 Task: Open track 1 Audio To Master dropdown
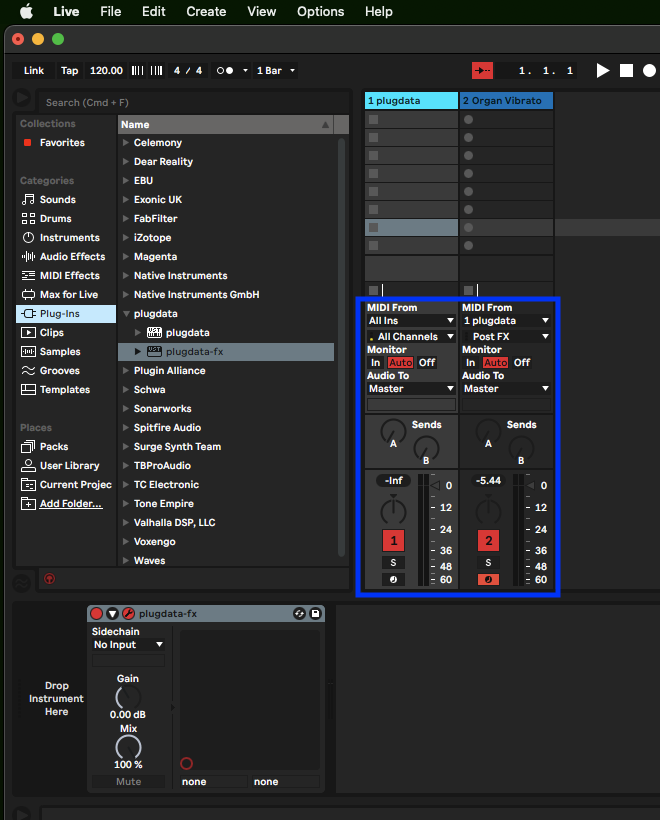coord(411,389)
